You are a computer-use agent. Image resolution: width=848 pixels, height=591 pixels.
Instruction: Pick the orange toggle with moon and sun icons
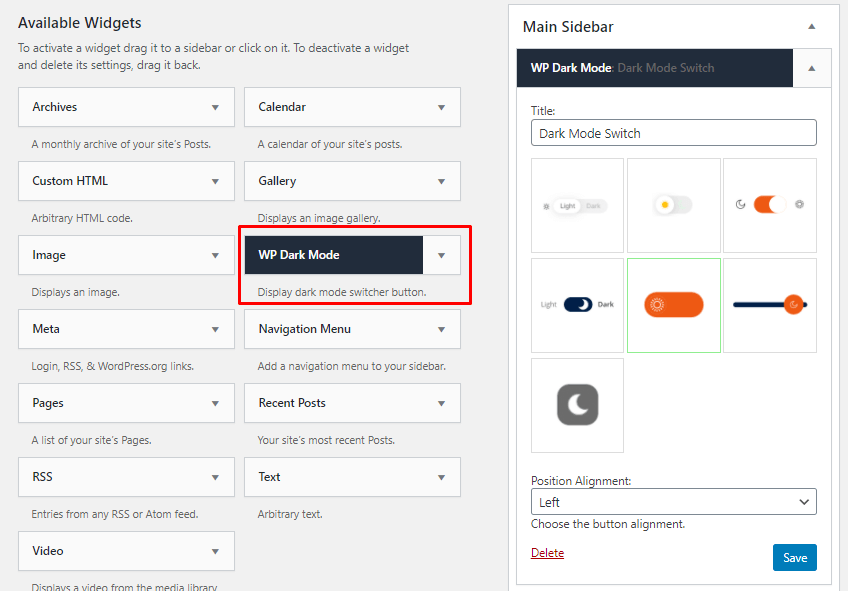click(769, 205)
